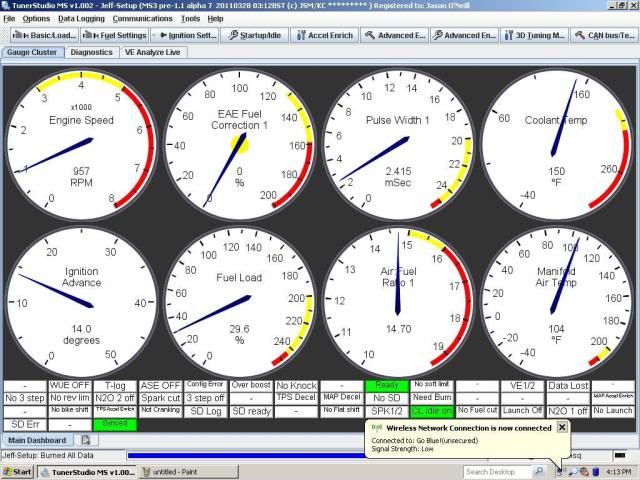Open the Options menu
The height and width of the screenshot is (480, 640).
point(36,19)
